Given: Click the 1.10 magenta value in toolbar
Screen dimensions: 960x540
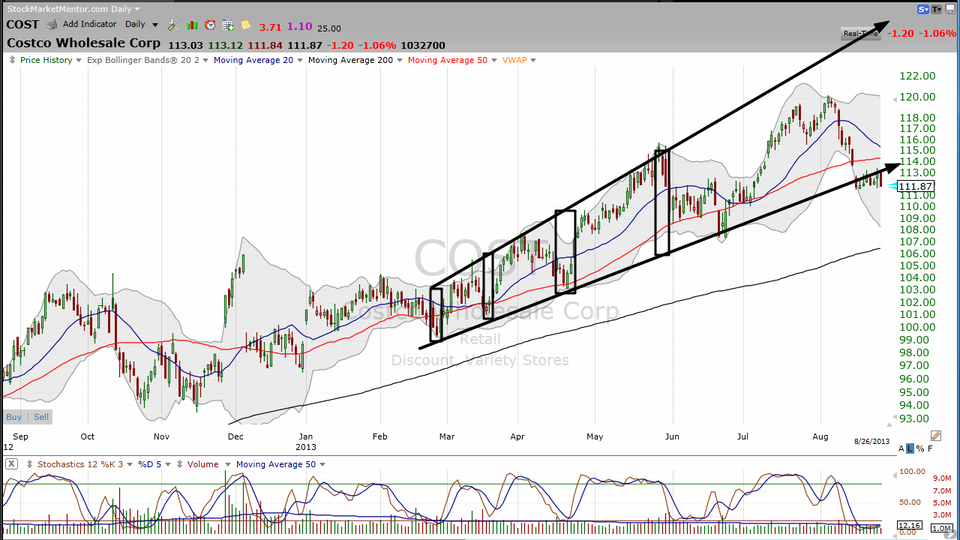Looking at the screenshot, I should (299, 26).
